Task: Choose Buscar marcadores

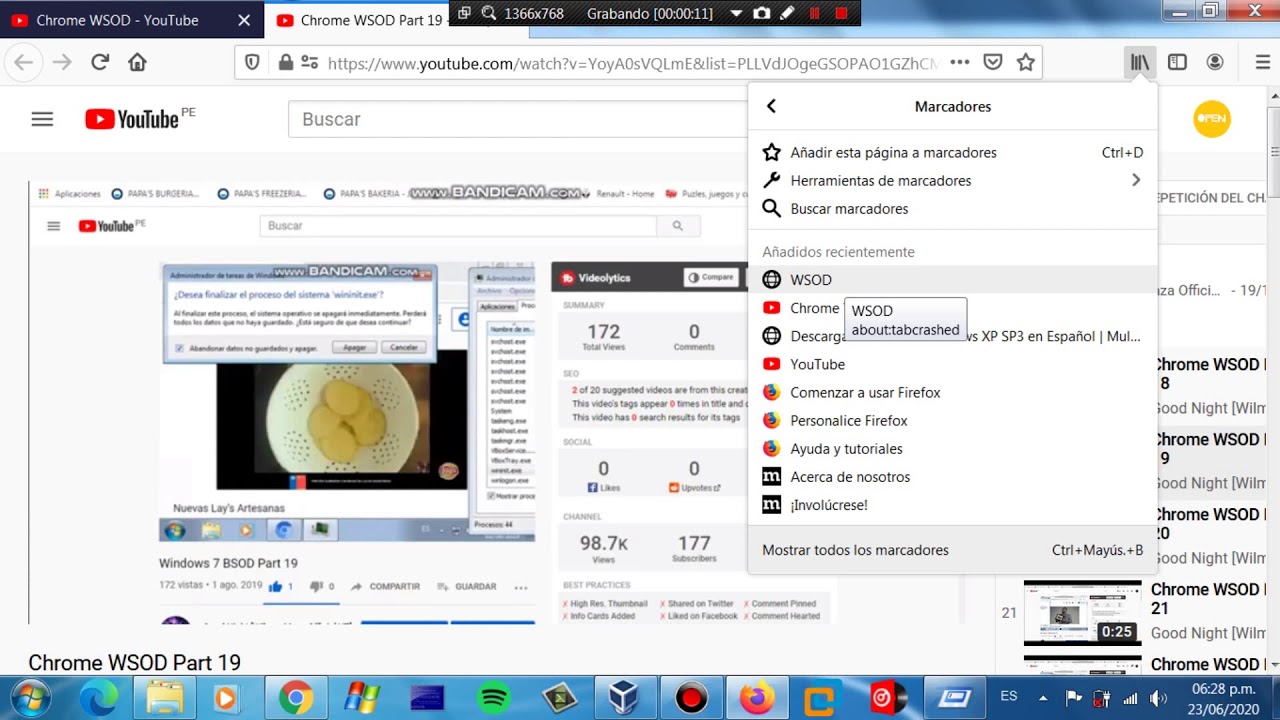Action: click(953, 208)
